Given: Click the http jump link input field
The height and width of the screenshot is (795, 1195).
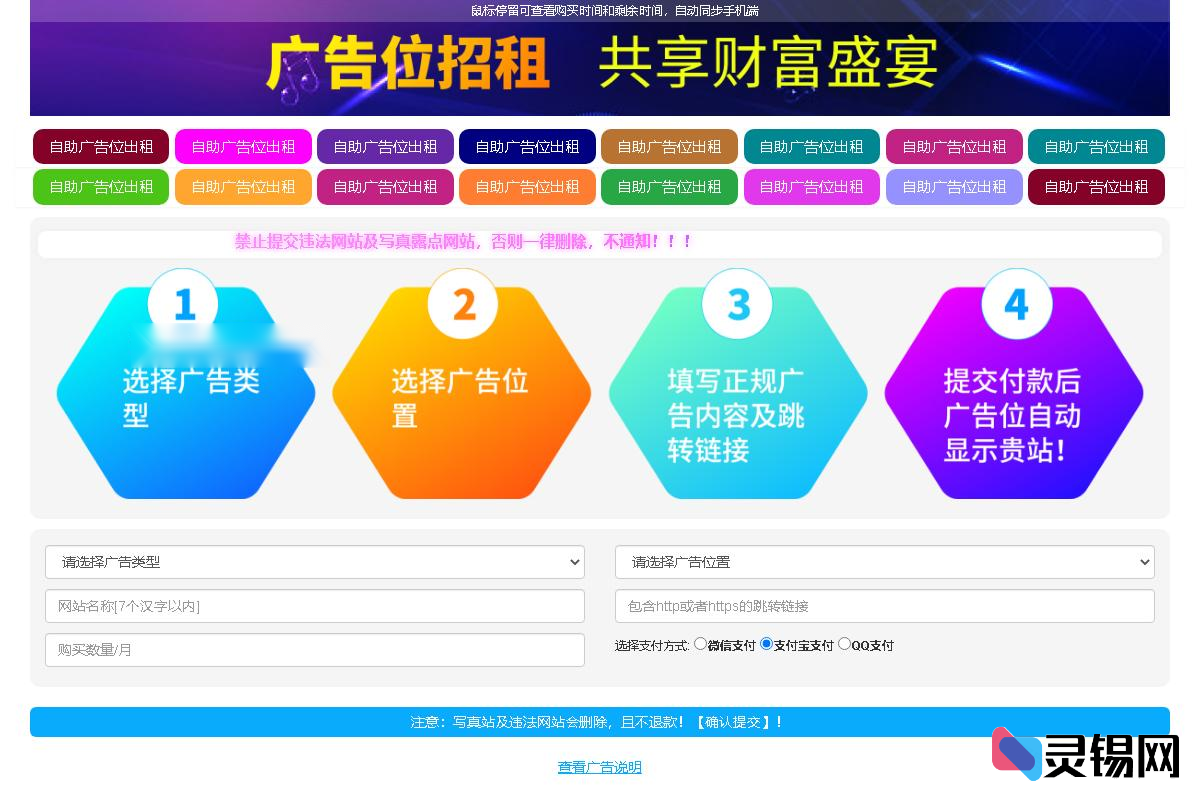Looking at the screenshot, I should click(884, 606).
